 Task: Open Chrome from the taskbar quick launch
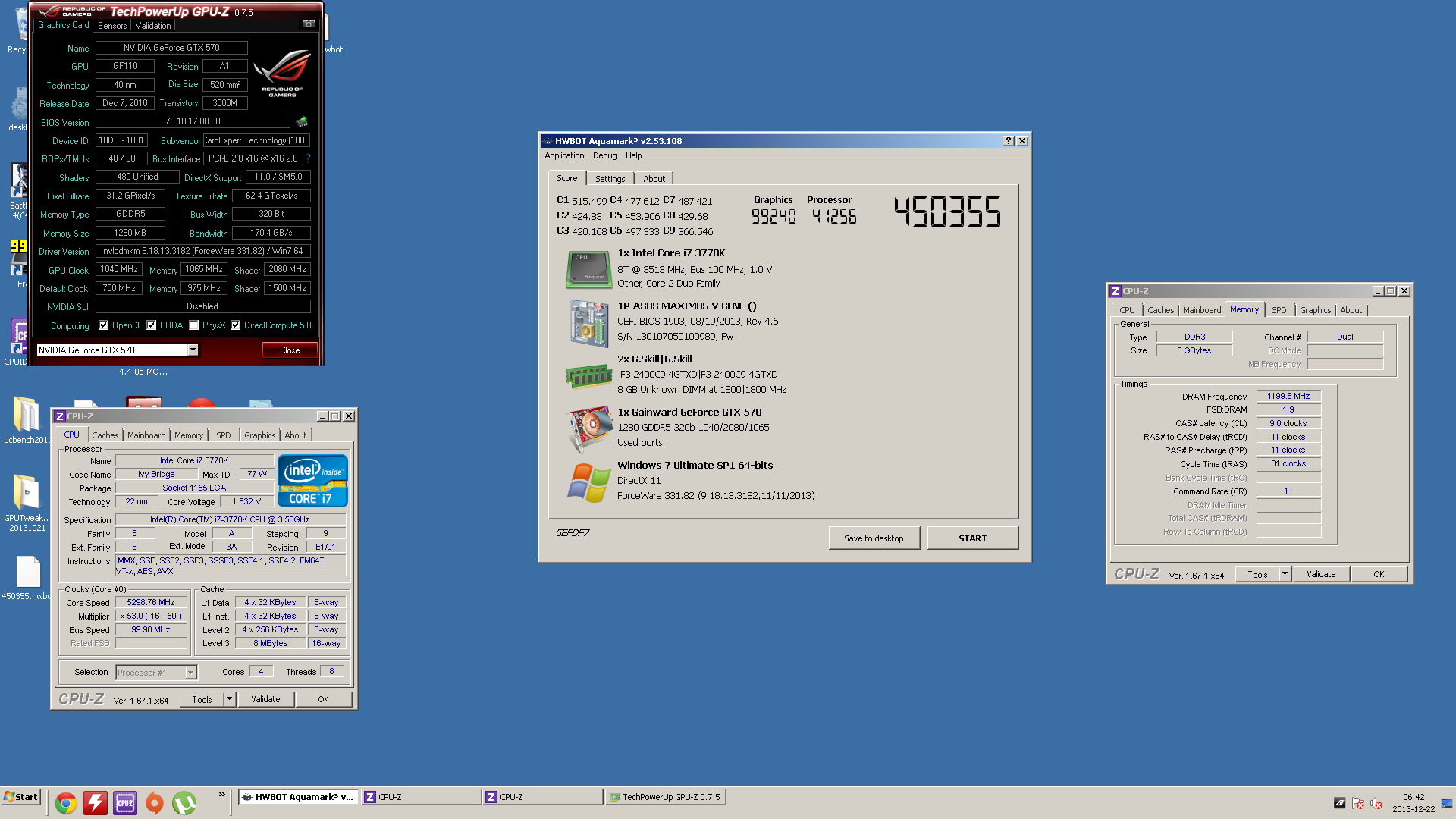66,802
